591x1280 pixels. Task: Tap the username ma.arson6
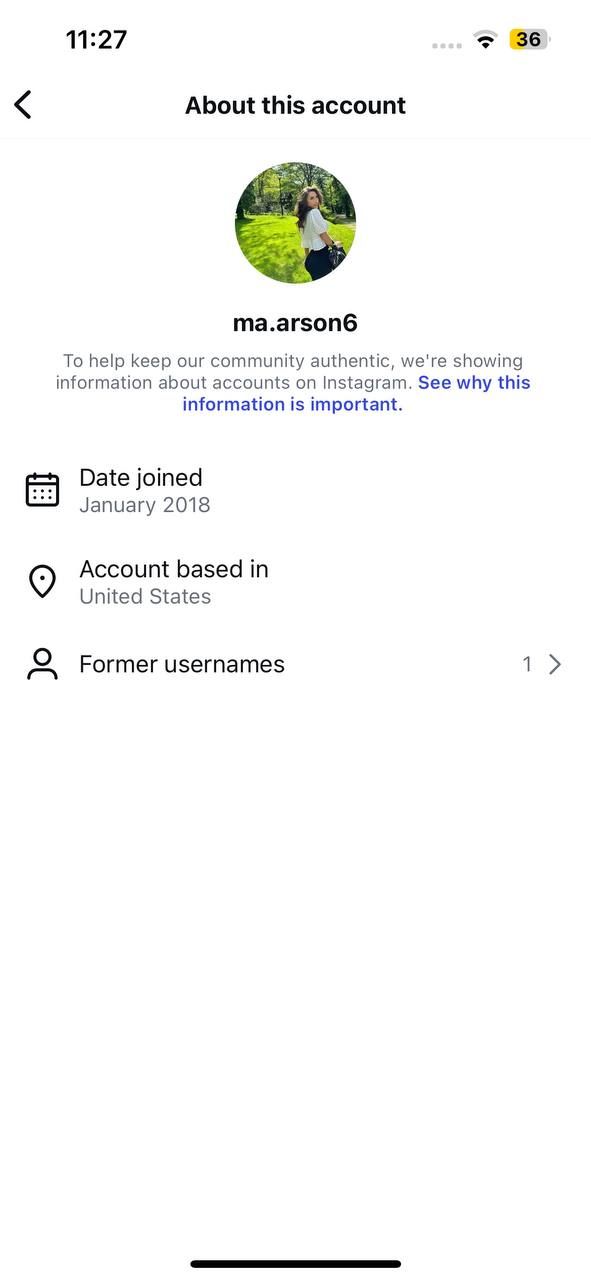(295, 323)
